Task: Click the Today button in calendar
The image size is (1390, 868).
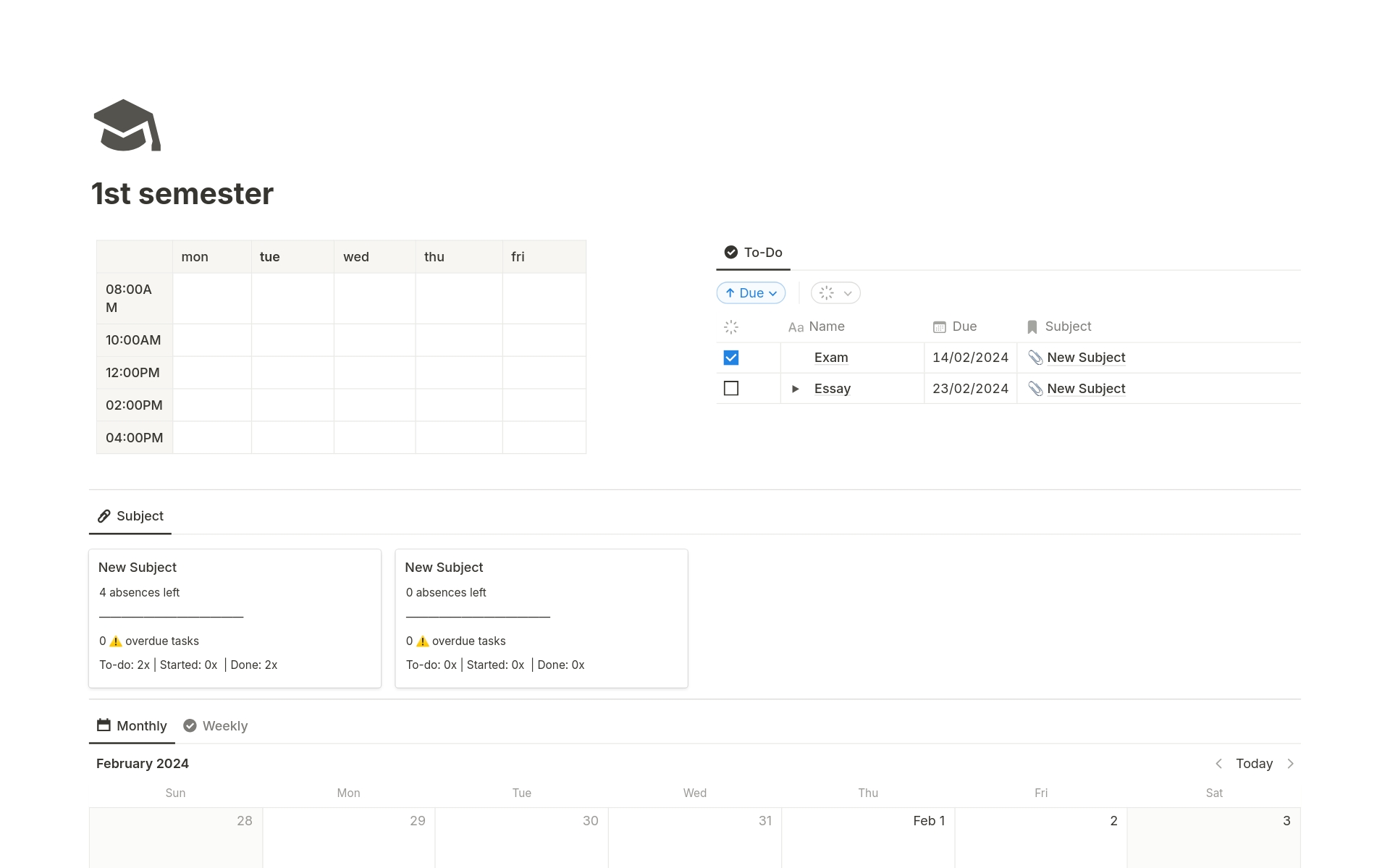Action: click(x=1254, y=764)
